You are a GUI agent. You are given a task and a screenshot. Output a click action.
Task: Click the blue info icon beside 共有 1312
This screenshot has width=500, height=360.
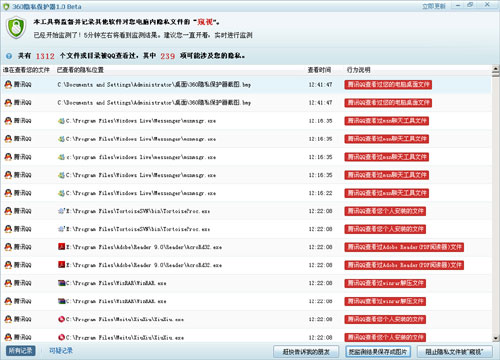click(x=9, y=56)
